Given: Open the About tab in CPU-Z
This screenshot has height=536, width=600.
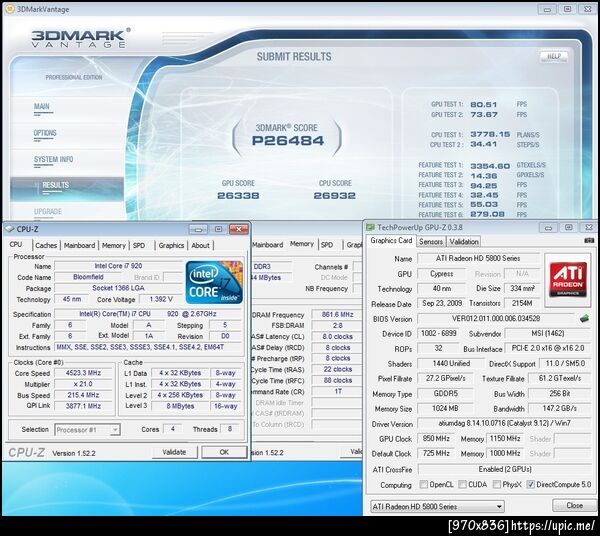Looking at the screenshot, I should (x=200, y=245).
